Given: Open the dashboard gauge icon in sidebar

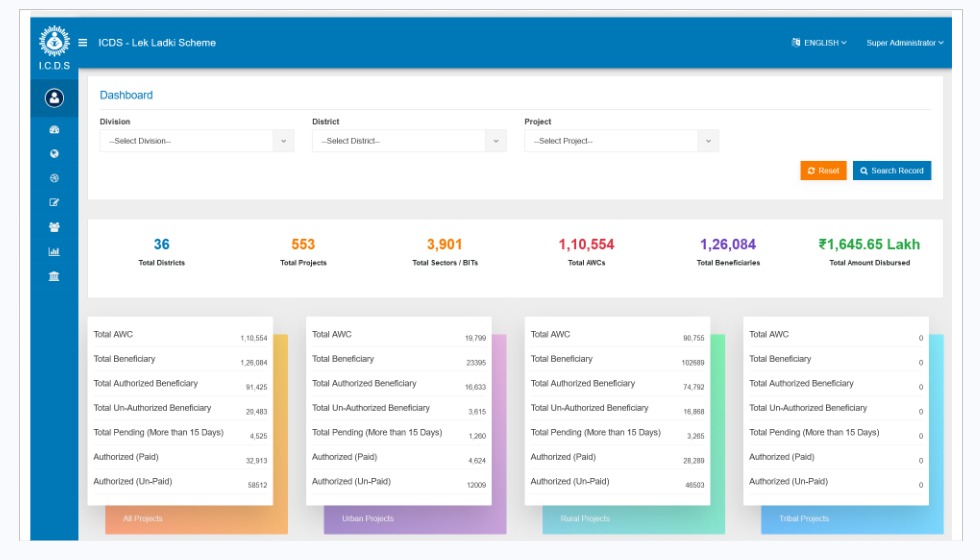Looking at the screenshot, I should (x=54, y=130).
